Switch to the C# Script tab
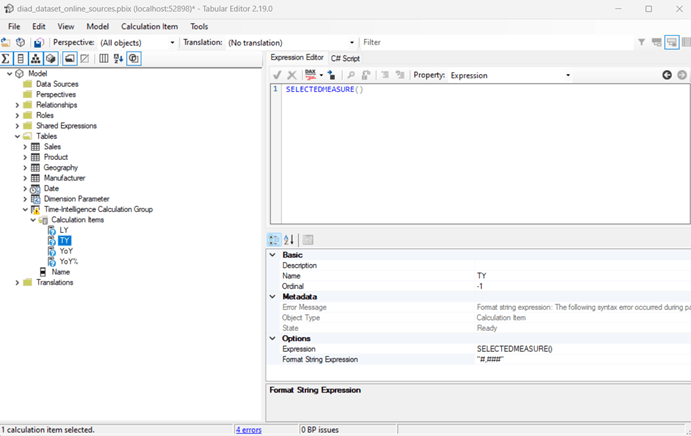Viewport: 691px width, 436px height. (x=345, y=58)
